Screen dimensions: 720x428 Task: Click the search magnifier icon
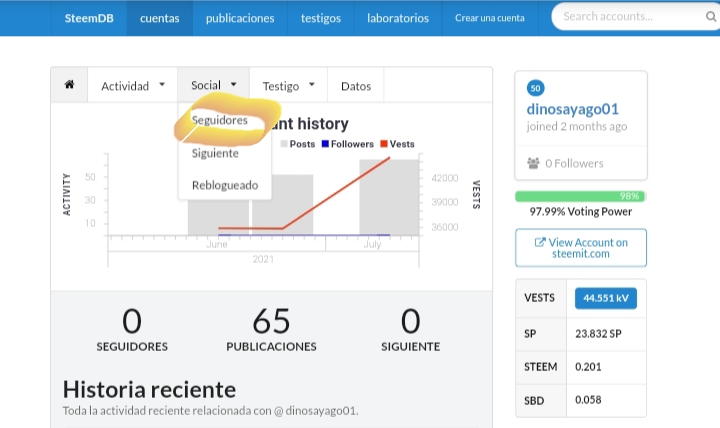[710, 17]
